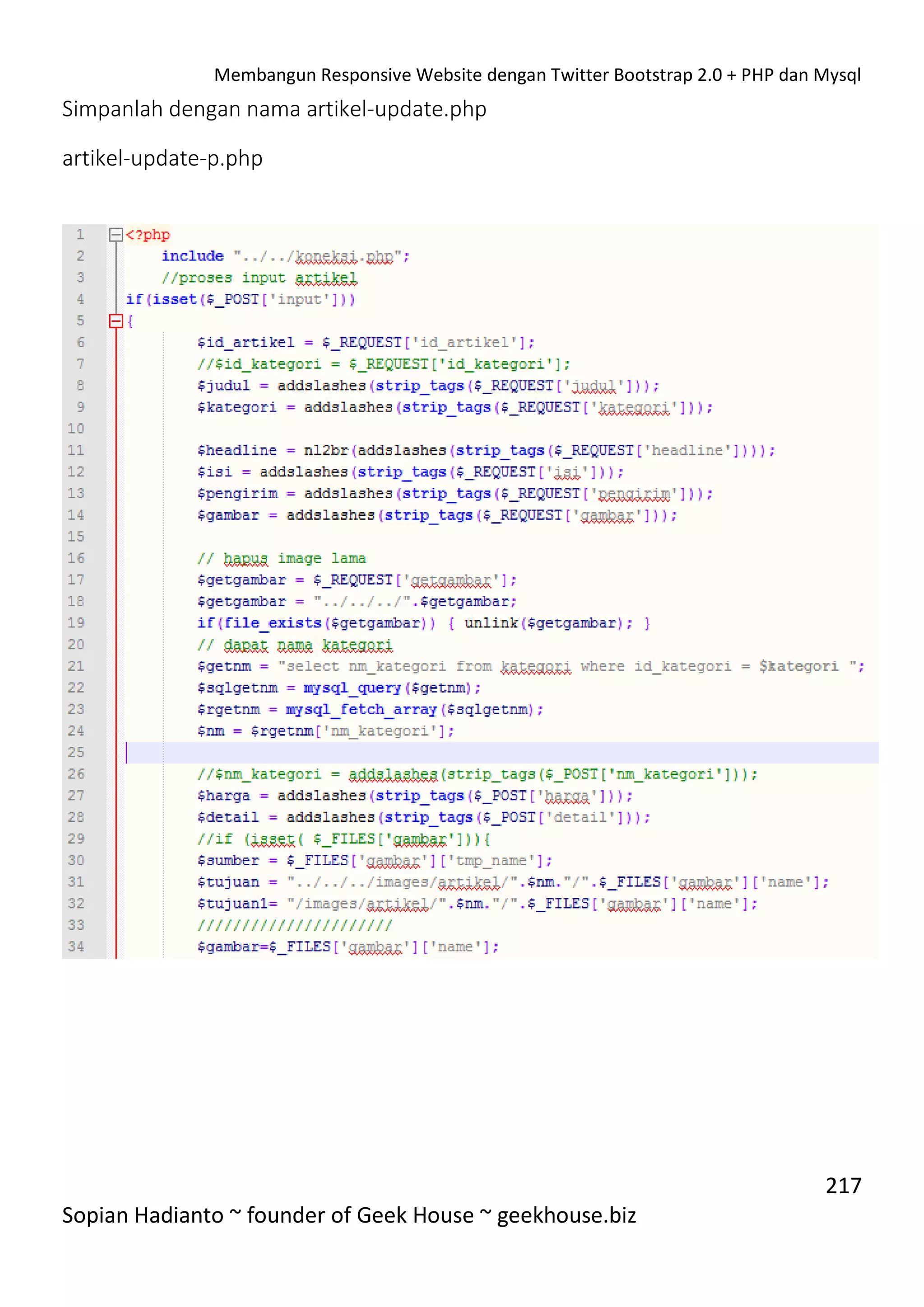The height and width of the screenshot is (1307, 924).
Task: Click the $sumber = $_FILES tmp_name line
Action: pos(375,861)
